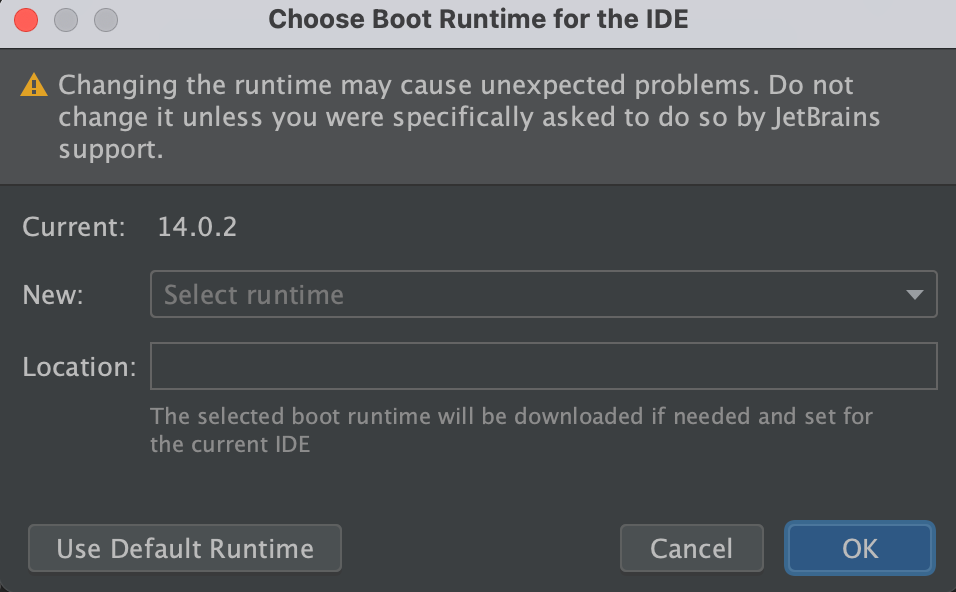Click the New: label
Image resolution: width=956 pixels, height=592 pixels.
53,295
